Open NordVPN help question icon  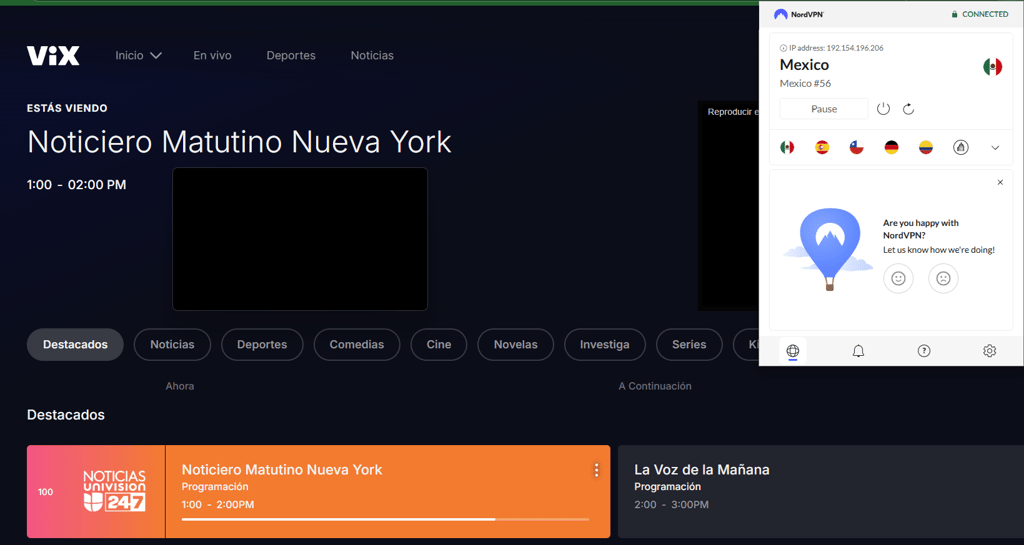(923, 351)
